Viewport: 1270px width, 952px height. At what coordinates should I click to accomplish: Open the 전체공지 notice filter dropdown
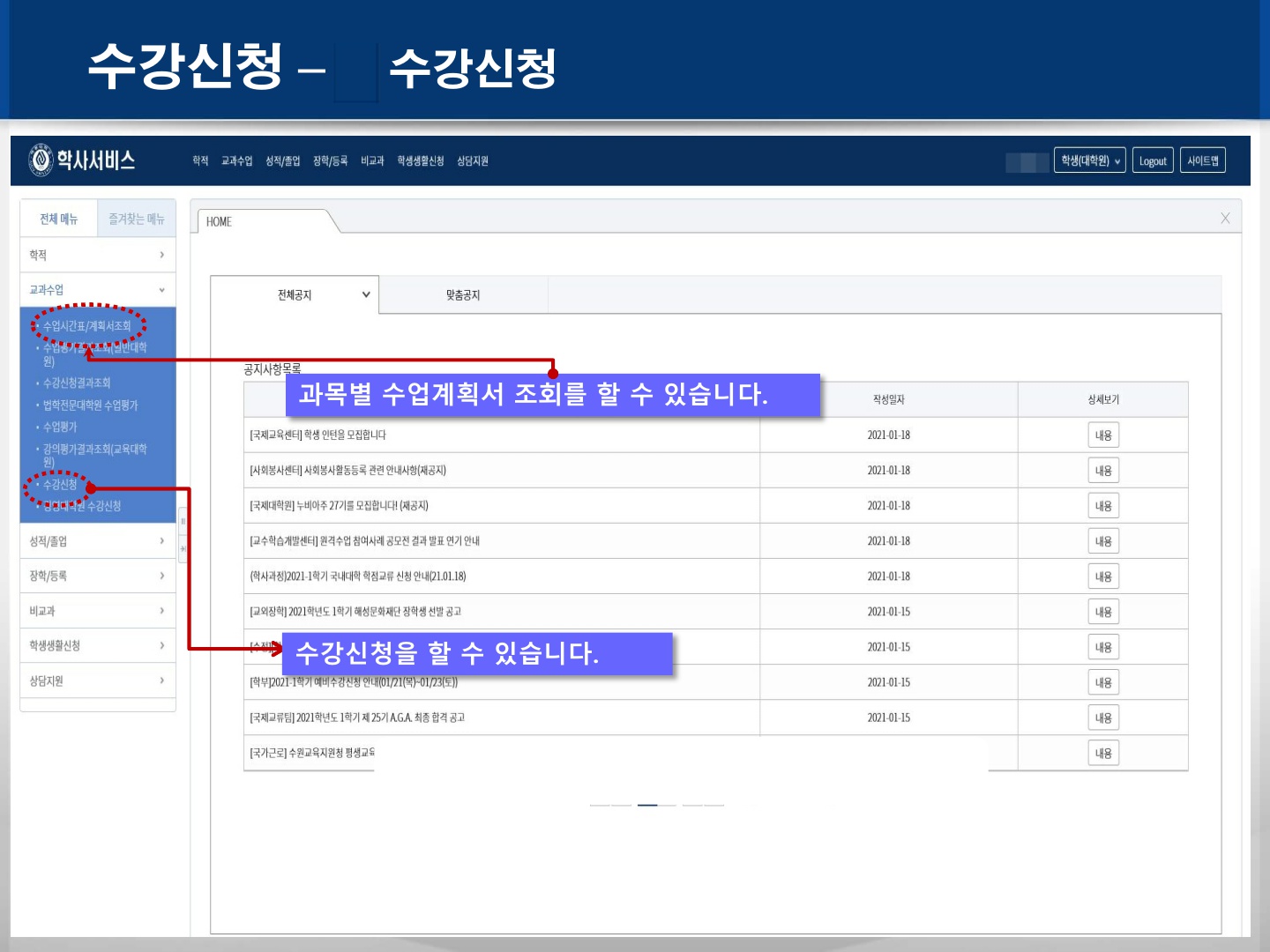coord(365,294)
